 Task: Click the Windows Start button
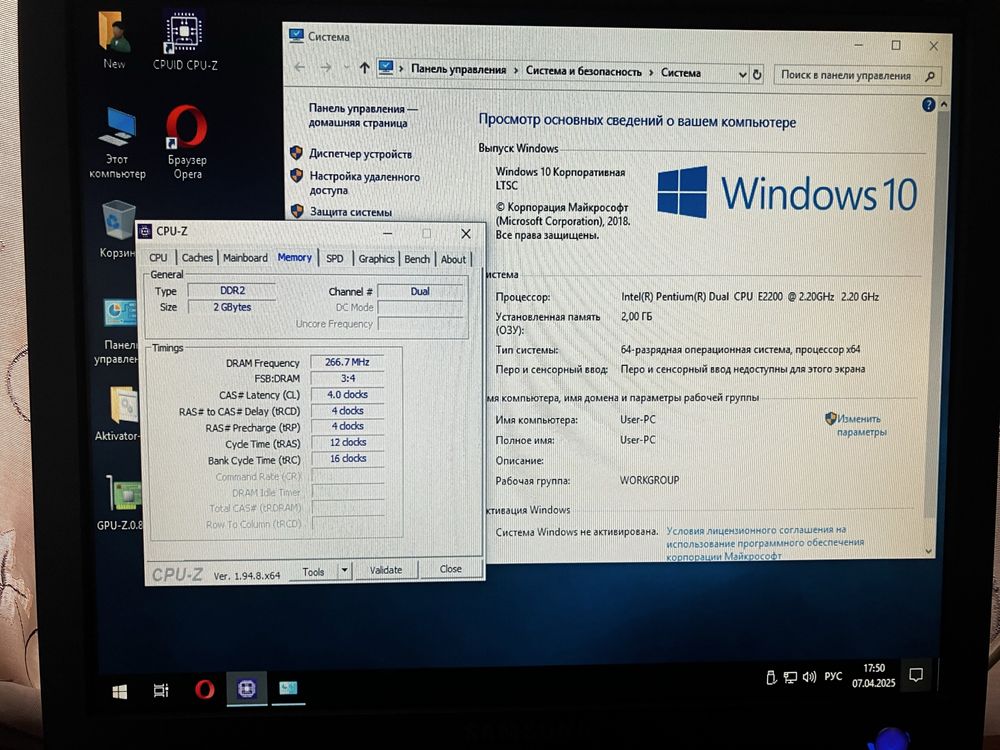119,691
